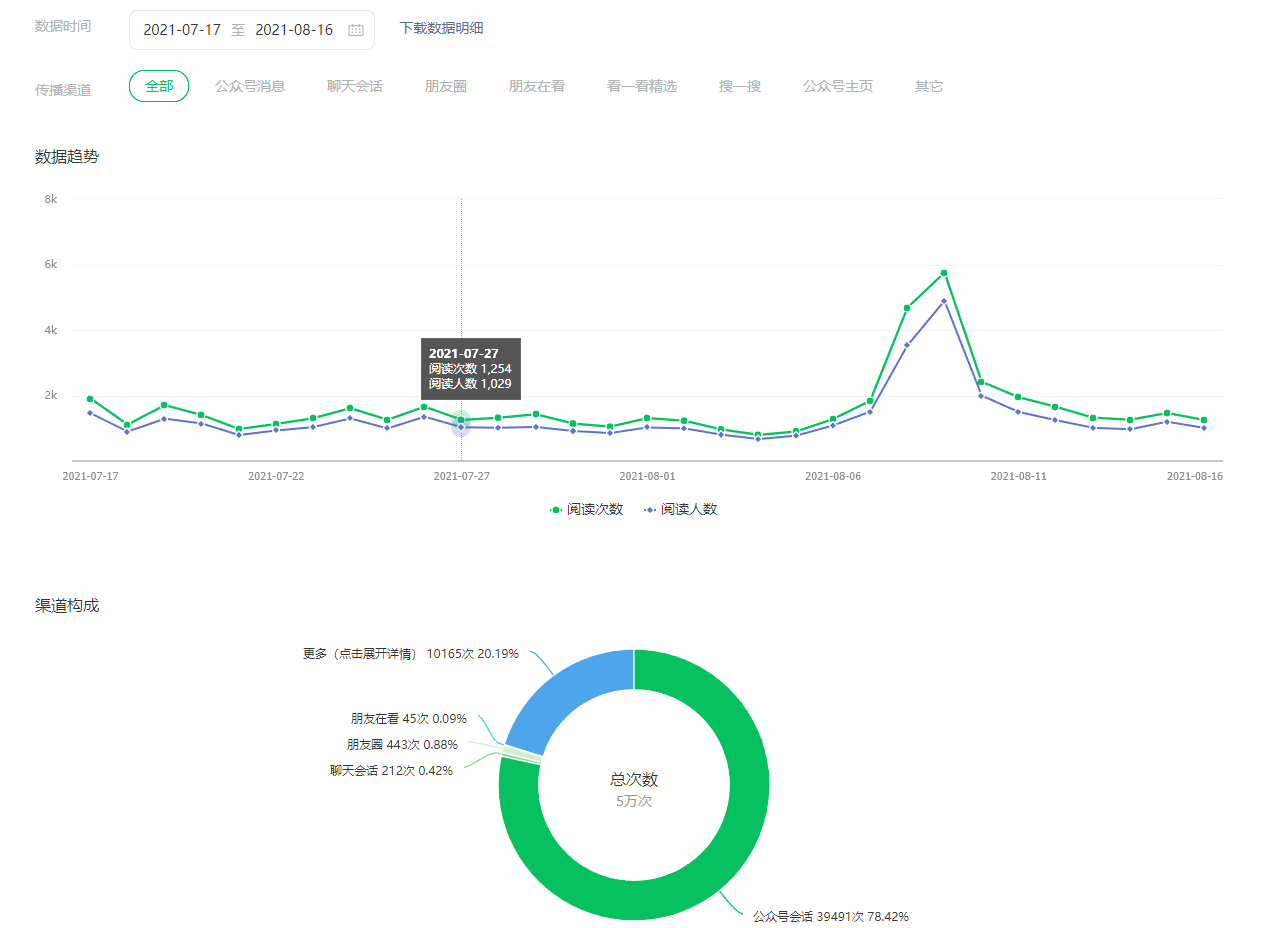Screen dimensions: 1261x928
Task: Open start date 2021-07-17 field
Action: (x=182, y=30)
